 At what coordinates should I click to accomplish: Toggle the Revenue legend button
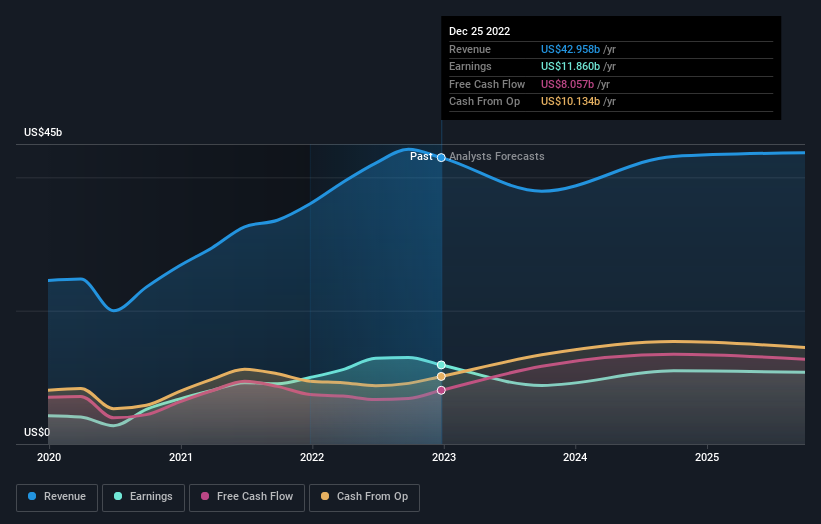57,497
